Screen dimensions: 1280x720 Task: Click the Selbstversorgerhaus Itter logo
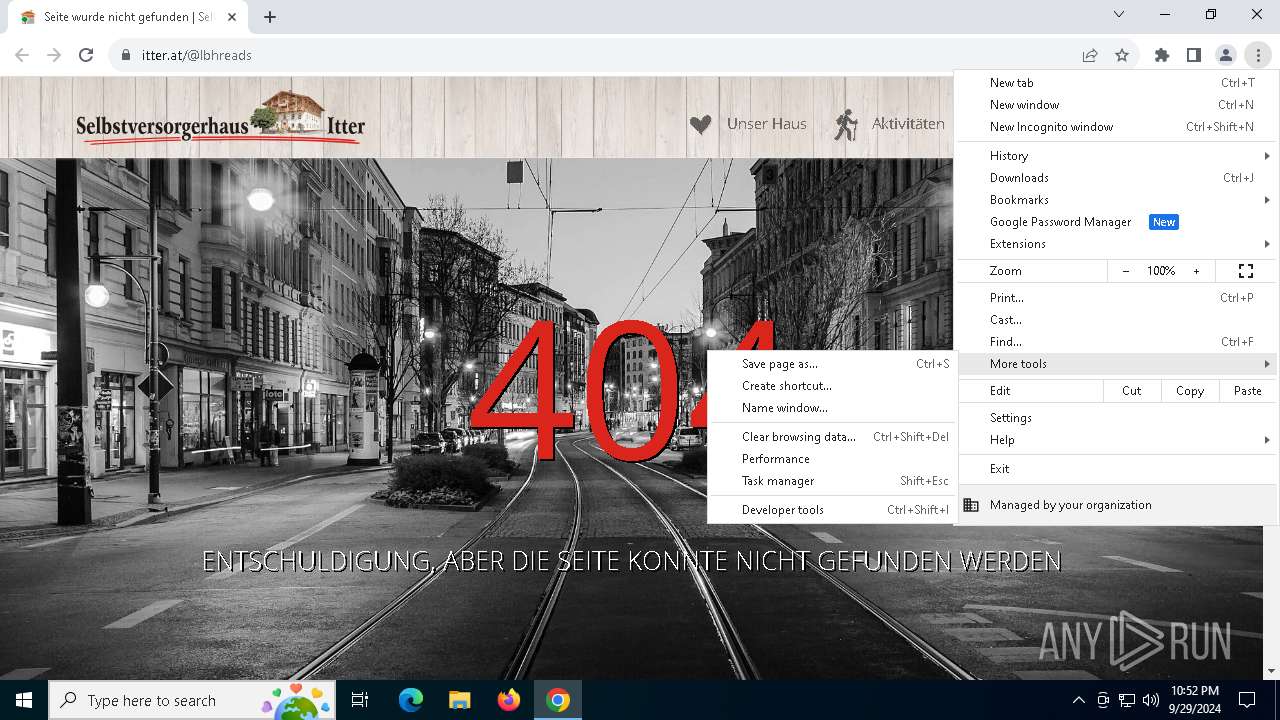pyautogui.click(x=220, y=118)
